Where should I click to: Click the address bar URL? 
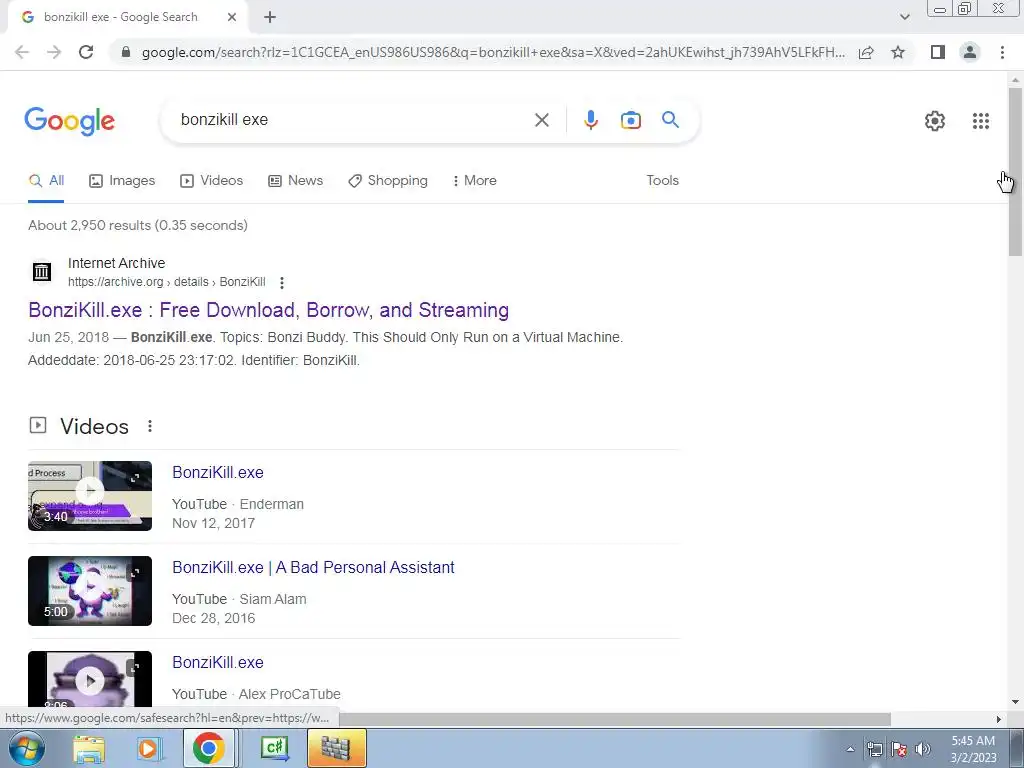(493, 52)
